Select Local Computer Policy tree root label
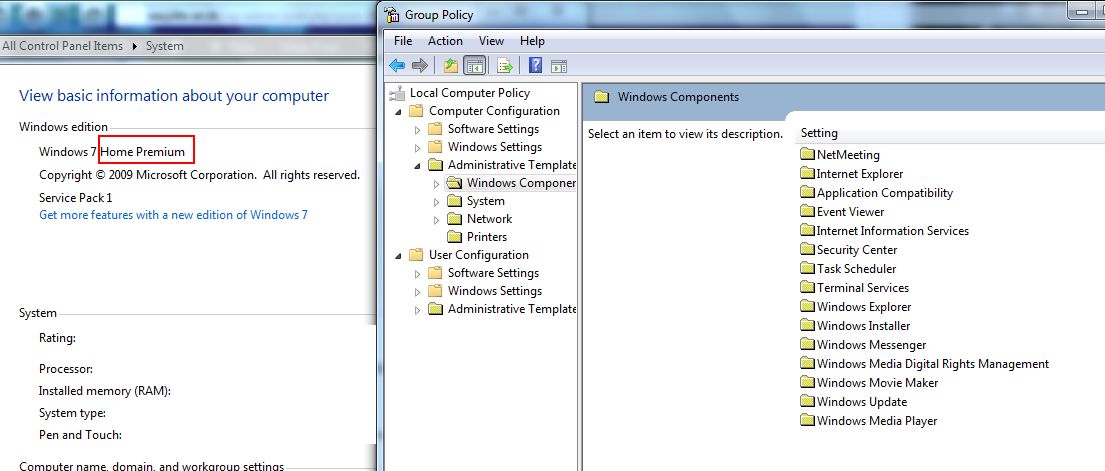 469,93
